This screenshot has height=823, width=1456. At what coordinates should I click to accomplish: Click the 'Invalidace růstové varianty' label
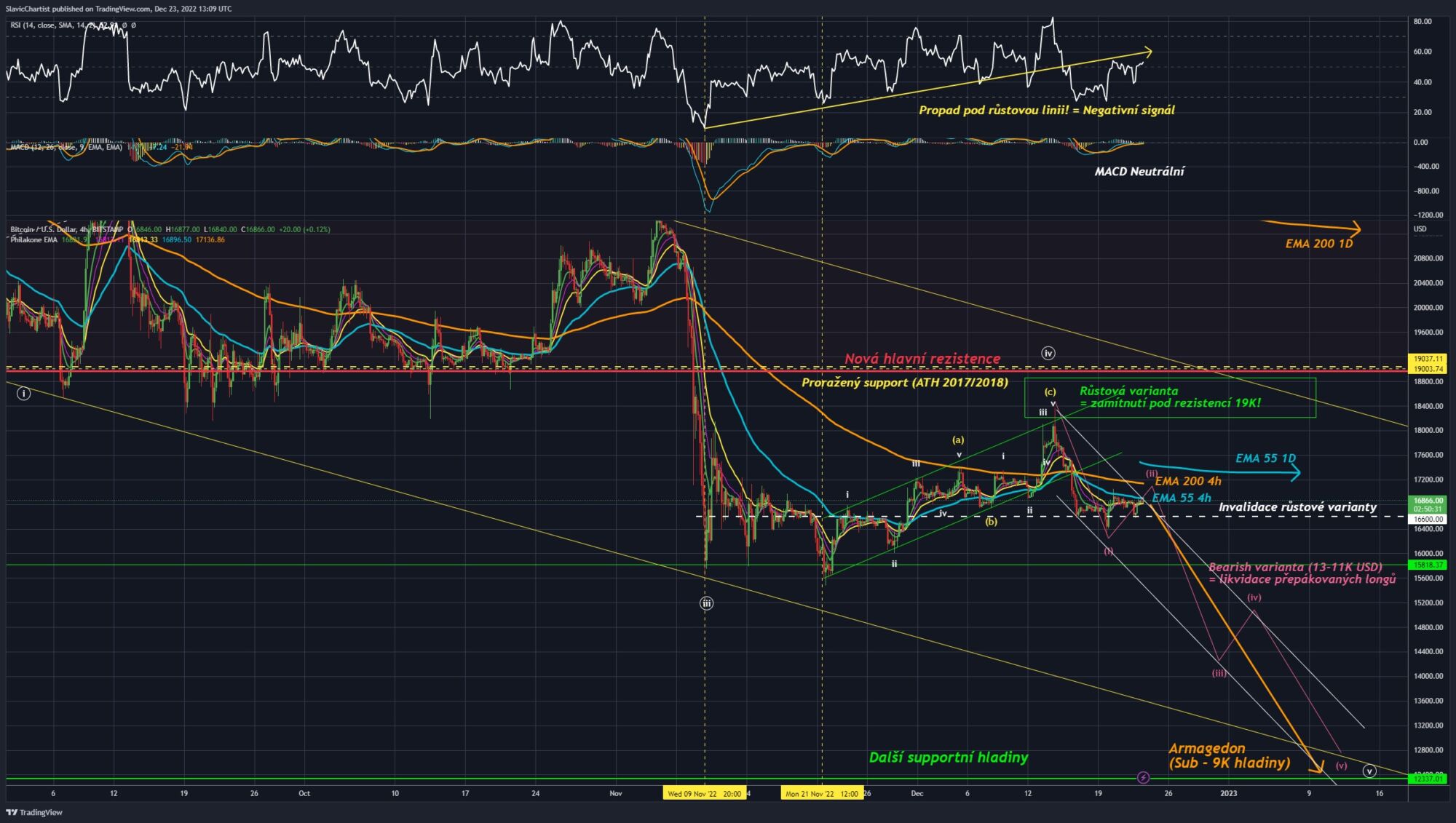click(1297, 507)
